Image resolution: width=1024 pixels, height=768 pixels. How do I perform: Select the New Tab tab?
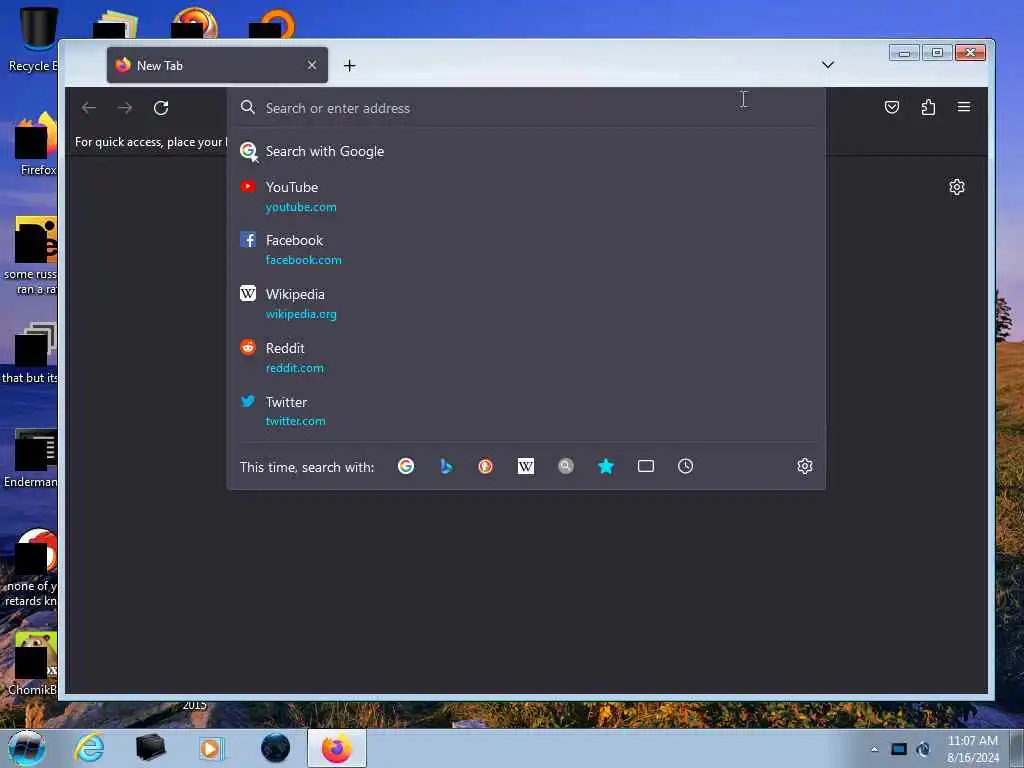pos(217,65)
